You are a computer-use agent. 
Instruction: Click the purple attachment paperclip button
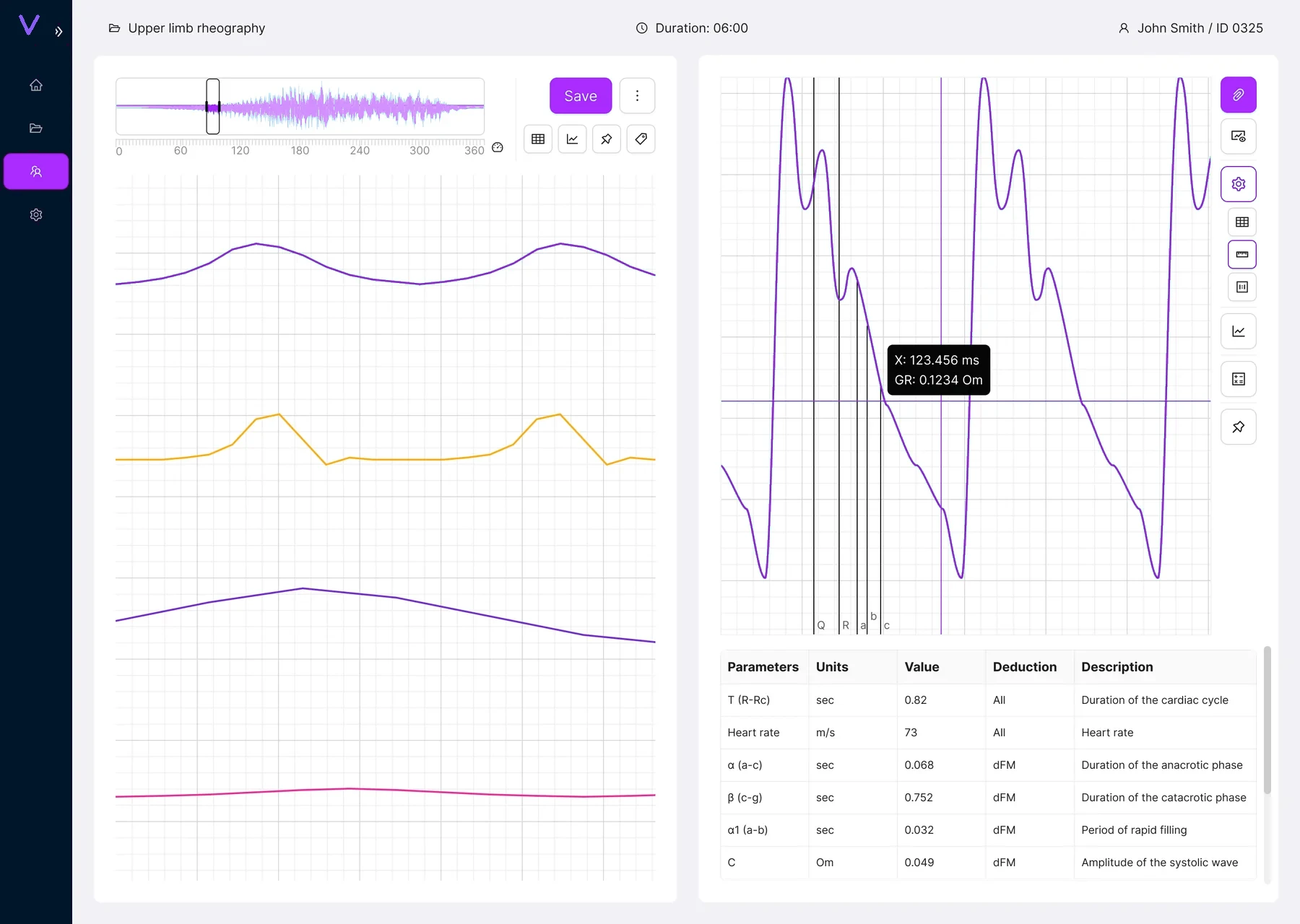(x=1239, y=95)
